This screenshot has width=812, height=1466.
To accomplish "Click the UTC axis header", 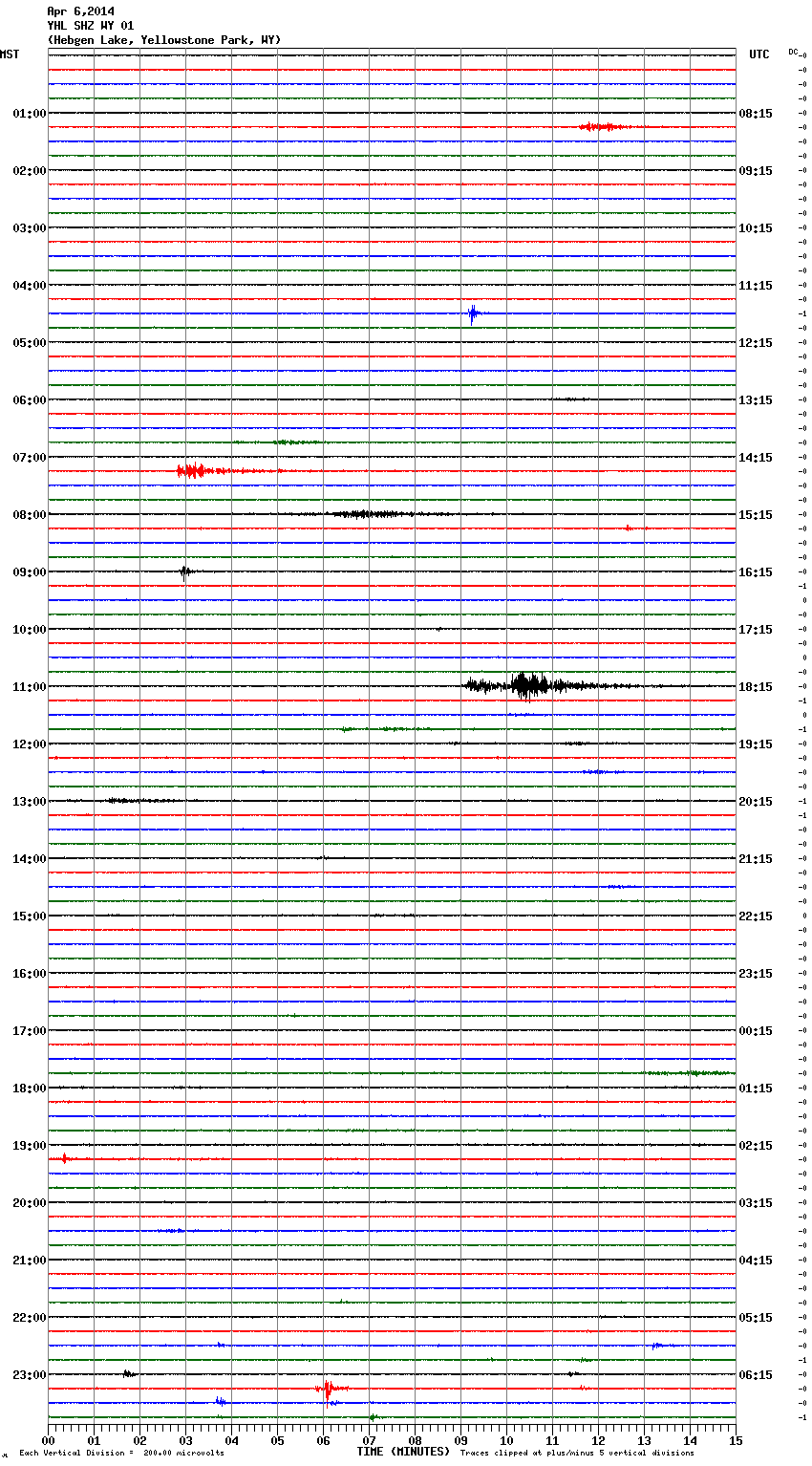I will tap(759, 54).
